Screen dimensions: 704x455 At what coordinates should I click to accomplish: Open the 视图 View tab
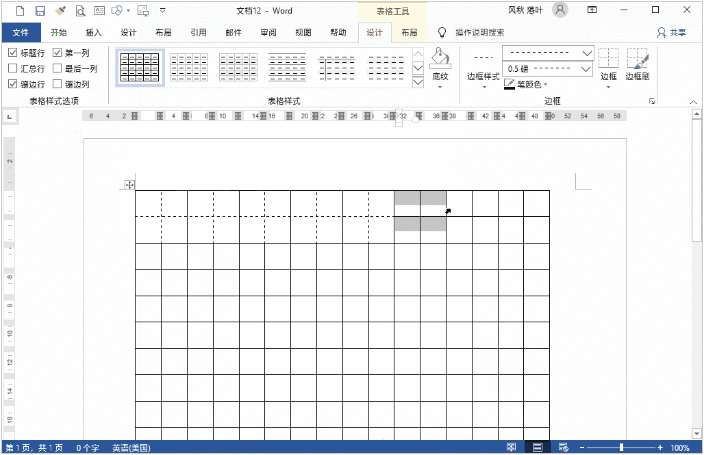click(303, 32)
